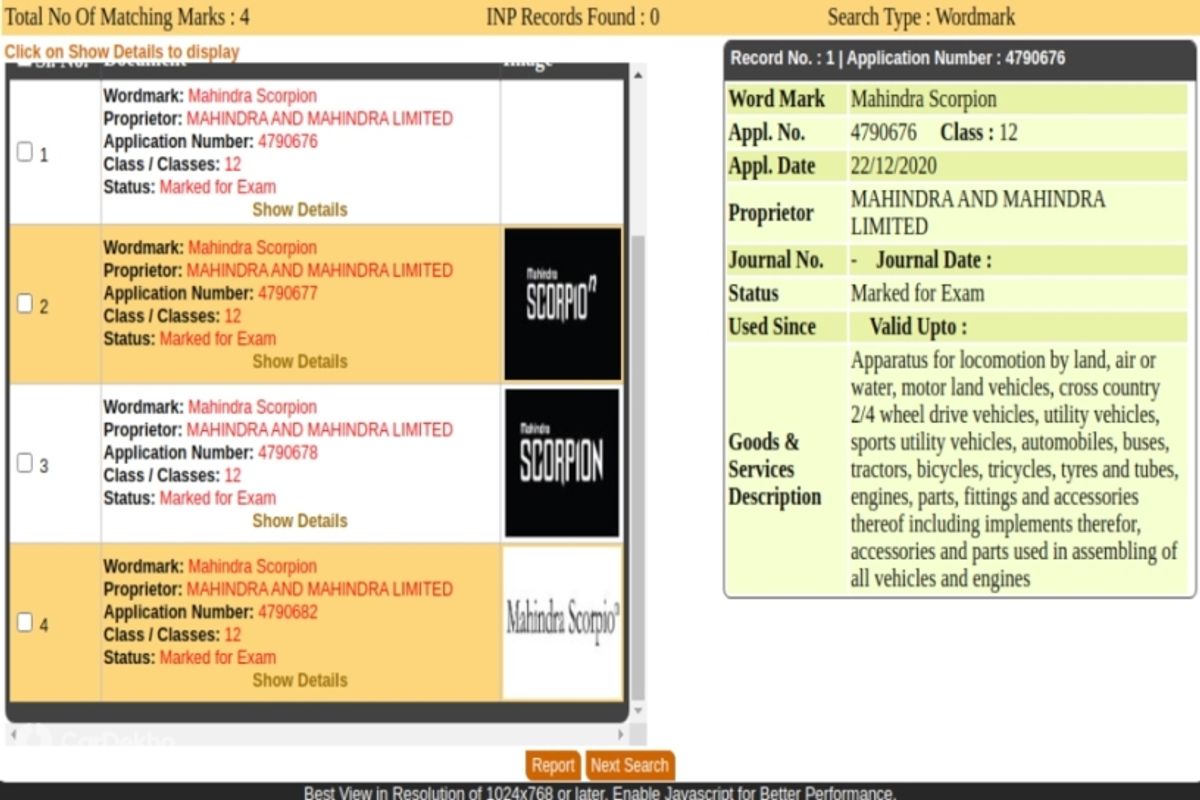Click application number 4790677 in list

point(288,293)
